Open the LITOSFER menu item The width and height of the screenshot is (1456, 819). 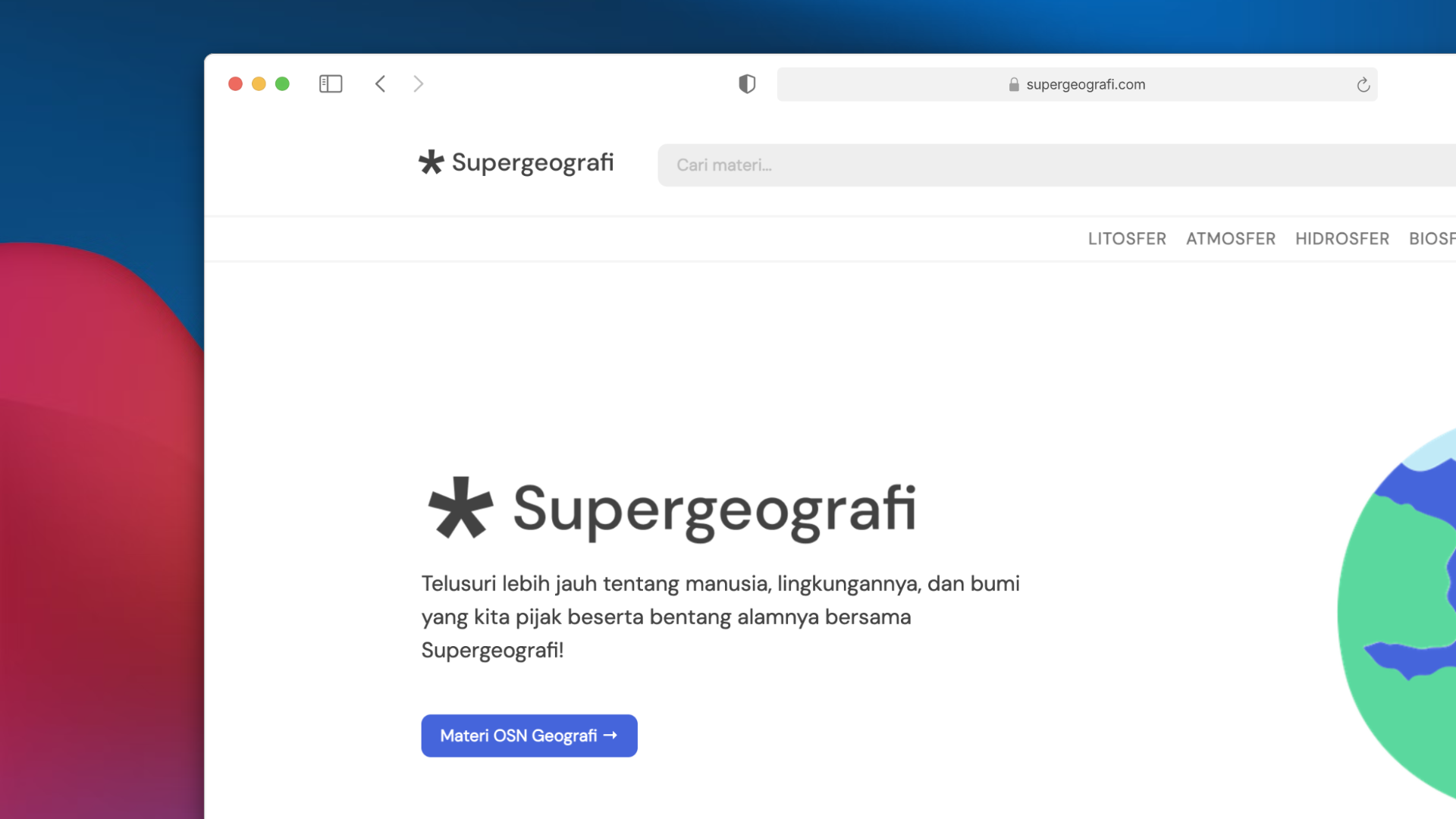(1127, 239)
